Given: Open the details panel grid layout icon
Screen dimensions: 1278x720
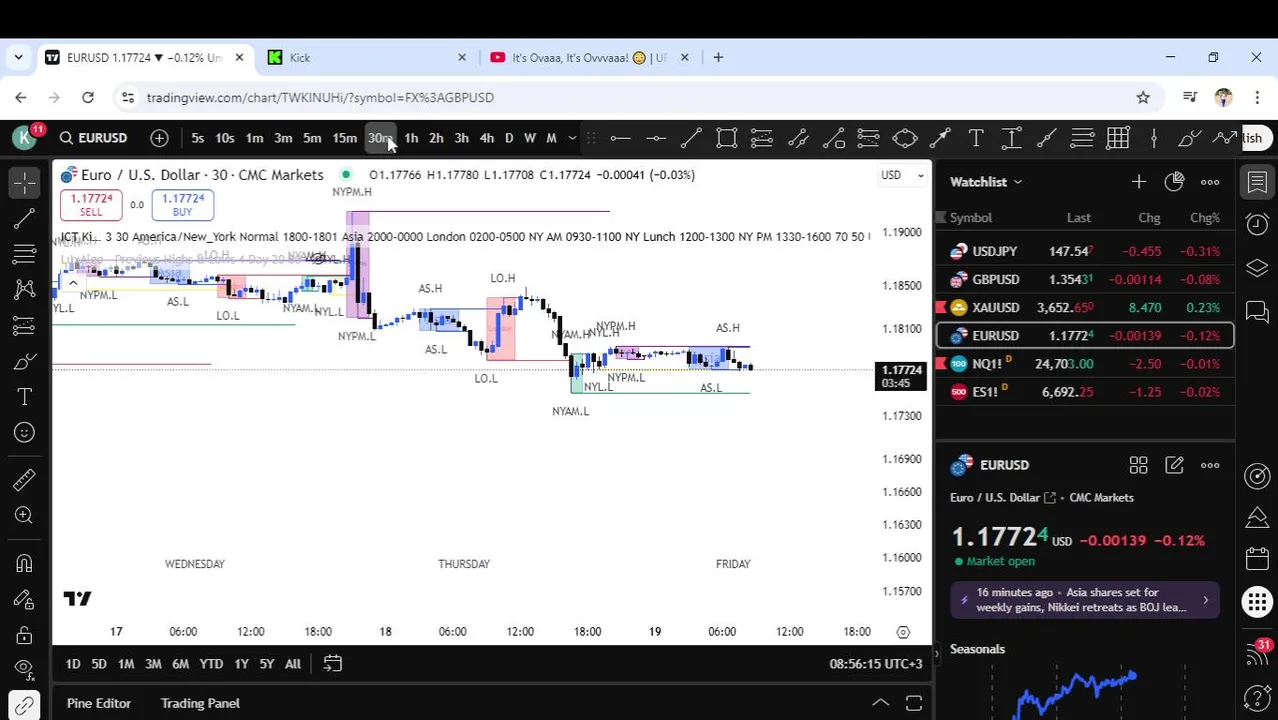Looking at the screenshot, I should (x=1138, y=465).
